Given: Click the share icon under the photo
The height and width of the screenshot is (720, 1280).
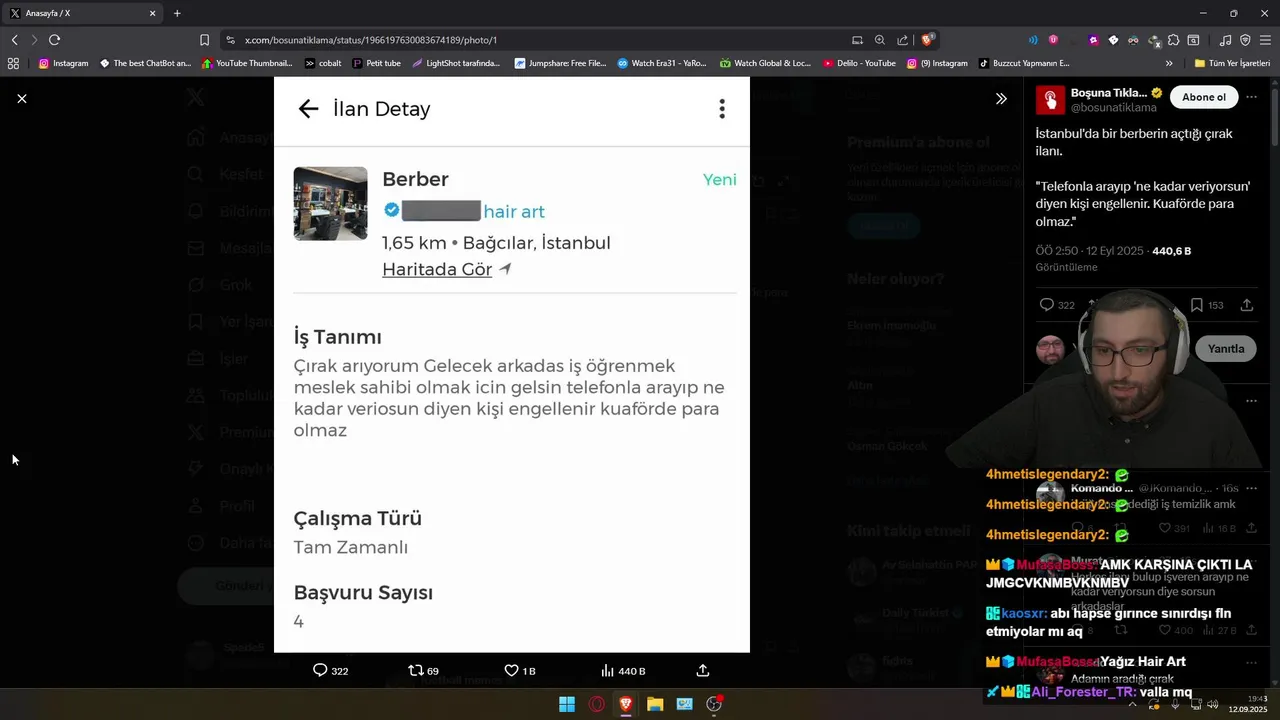Looking at the screenshot, I should [703, 670].
